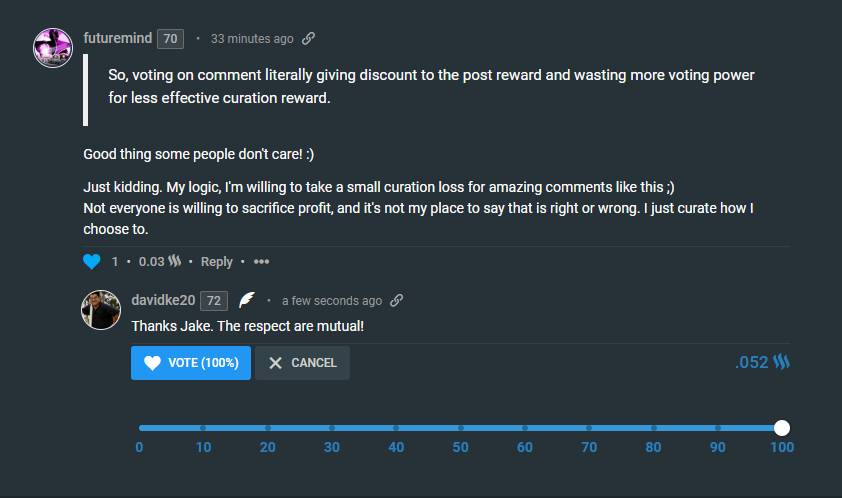Click the vote count number 1
Screen dimensions: 842x498
(115, 262)
